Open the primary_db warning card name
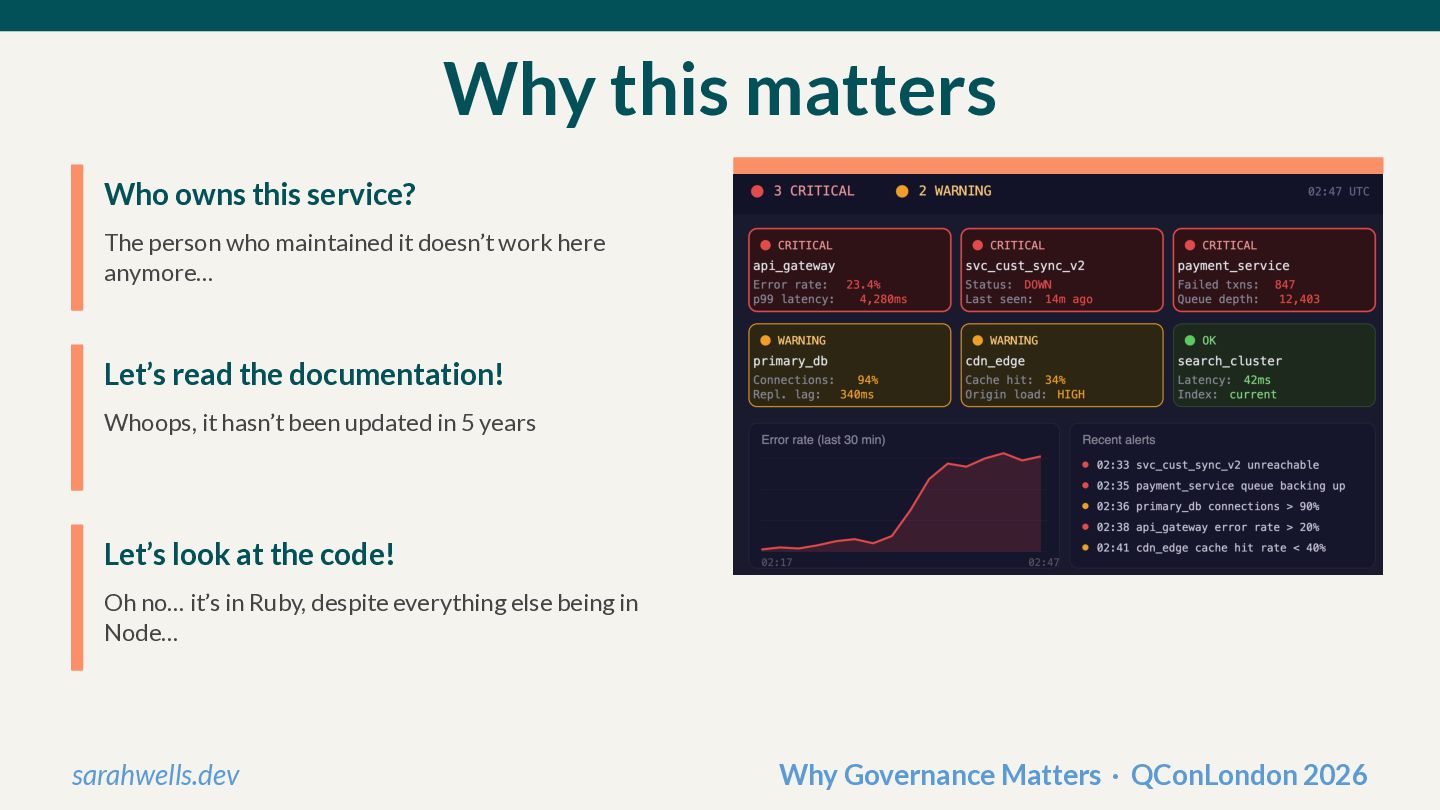1440x810 pixels. coord(790,361)
